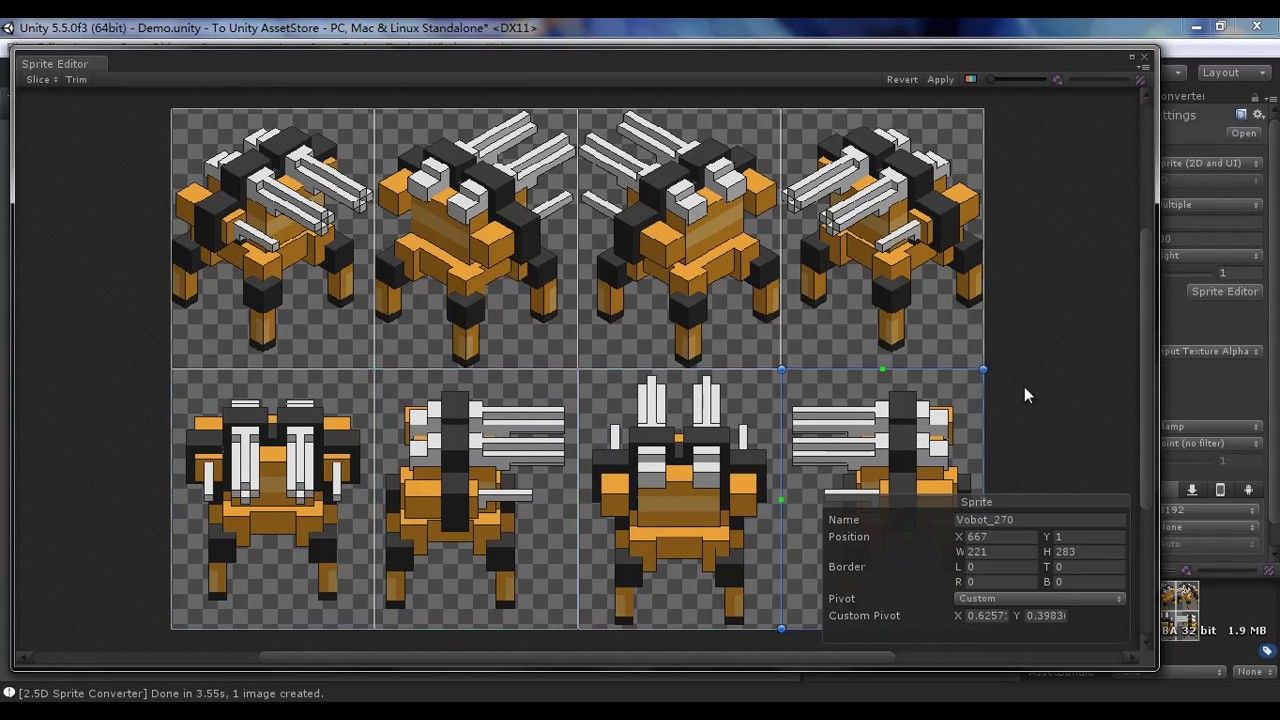This screenshot has height=720, width=1280.
Task: Toggle RGB/alpha color view in Sprite Editor
Action: point(970,79)
